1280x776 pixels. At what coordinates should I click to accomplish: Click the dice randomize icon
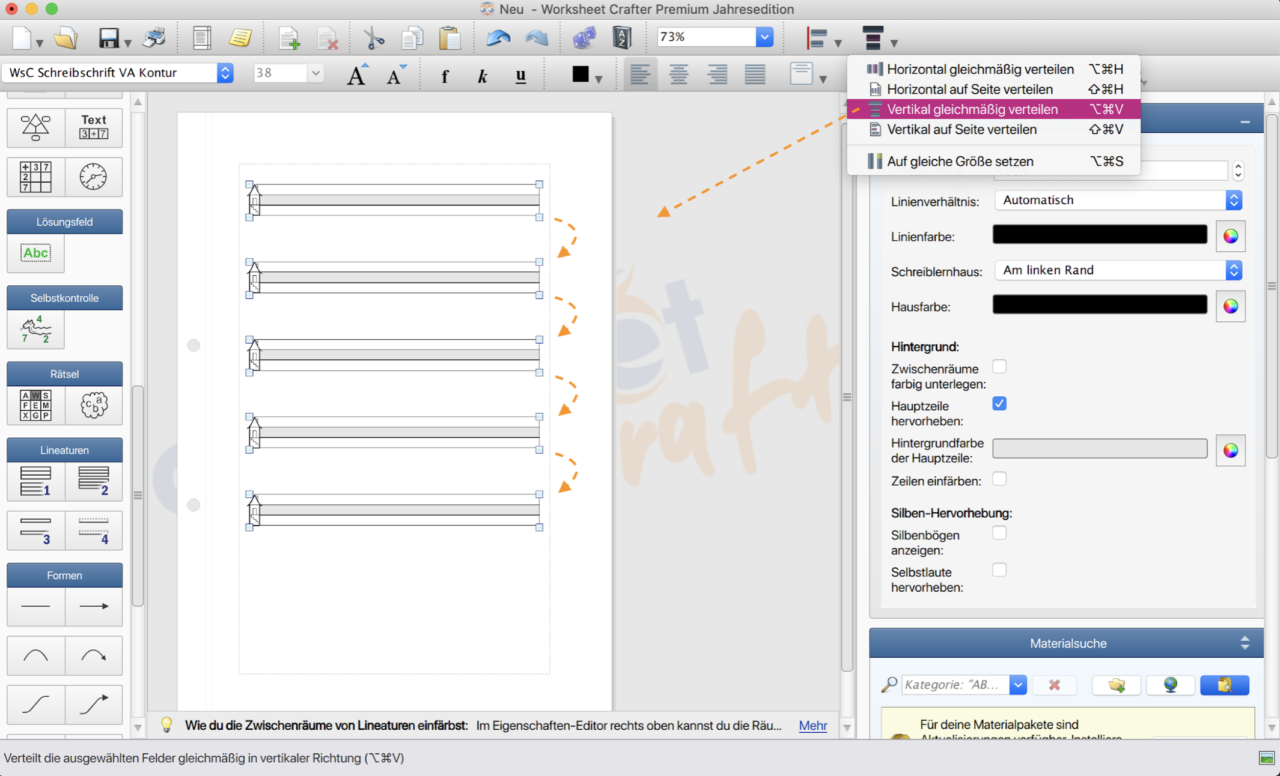coord(583,39)
